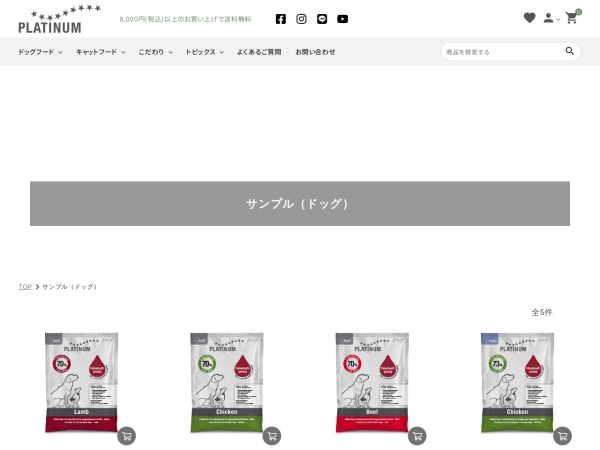Viewport: 600px width, 450px height.
Task: Open the Instagram social icon
Action: [301, 19]
